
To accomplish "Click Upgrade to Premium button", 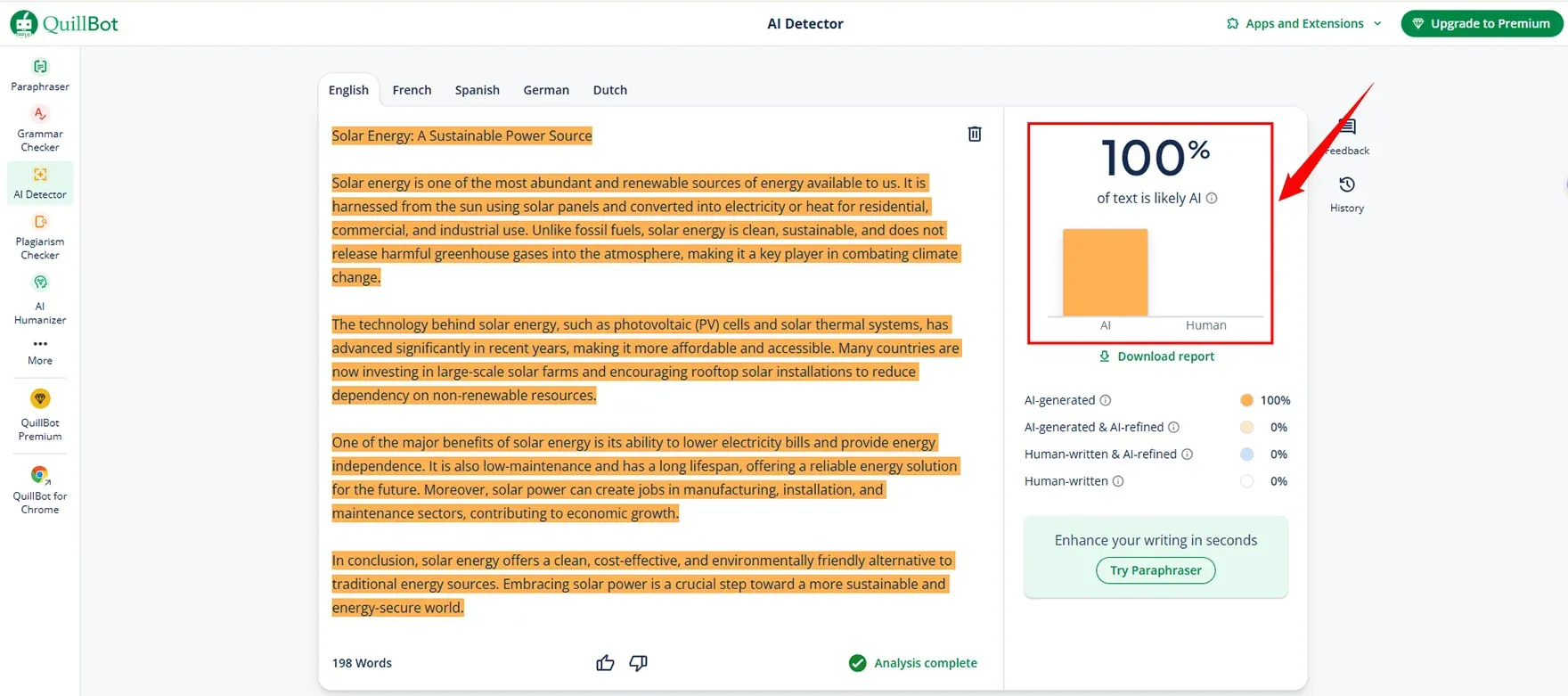I will coord(1482,23).
